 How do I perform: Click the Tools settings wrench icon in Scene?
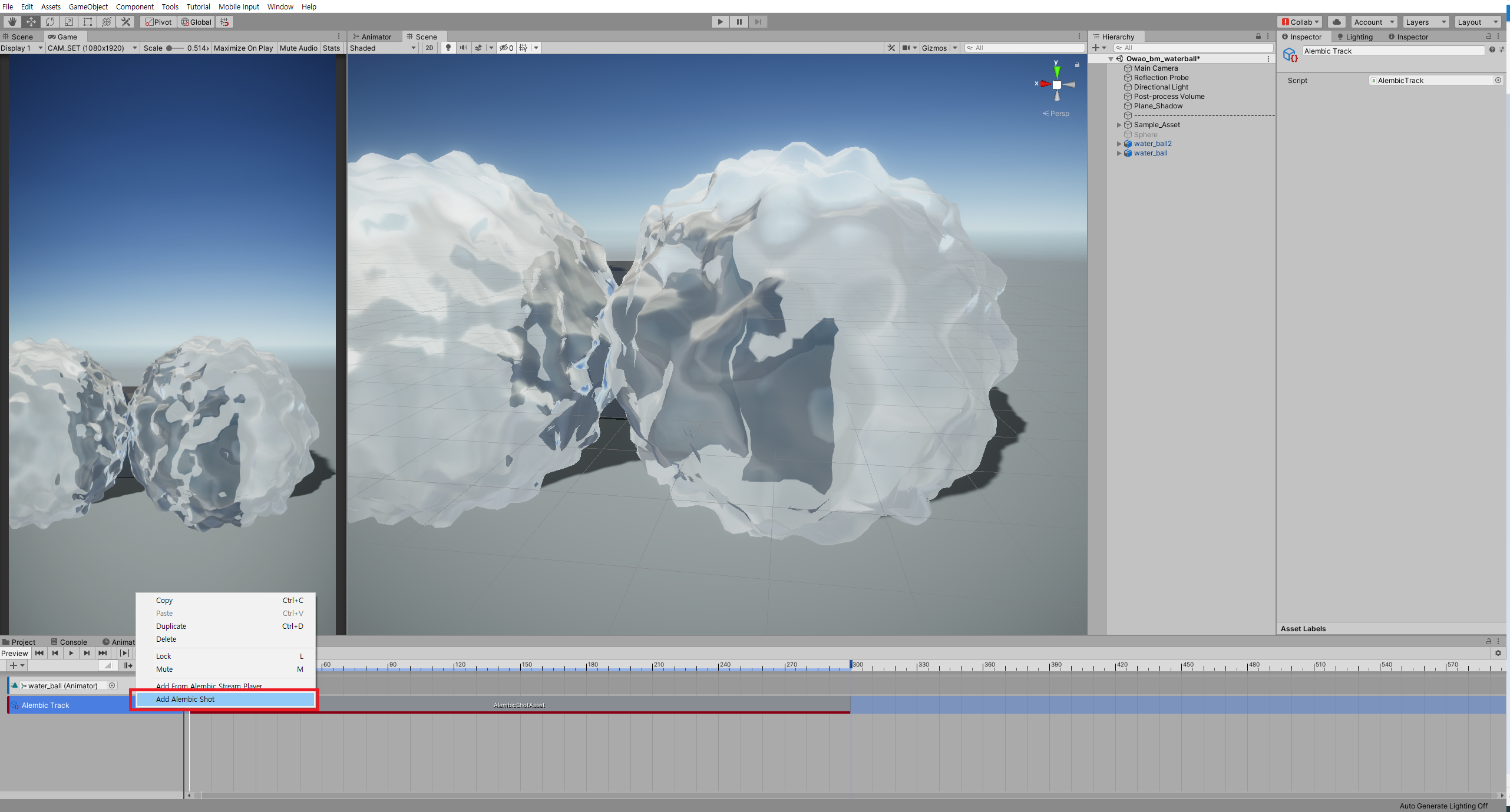891,48
